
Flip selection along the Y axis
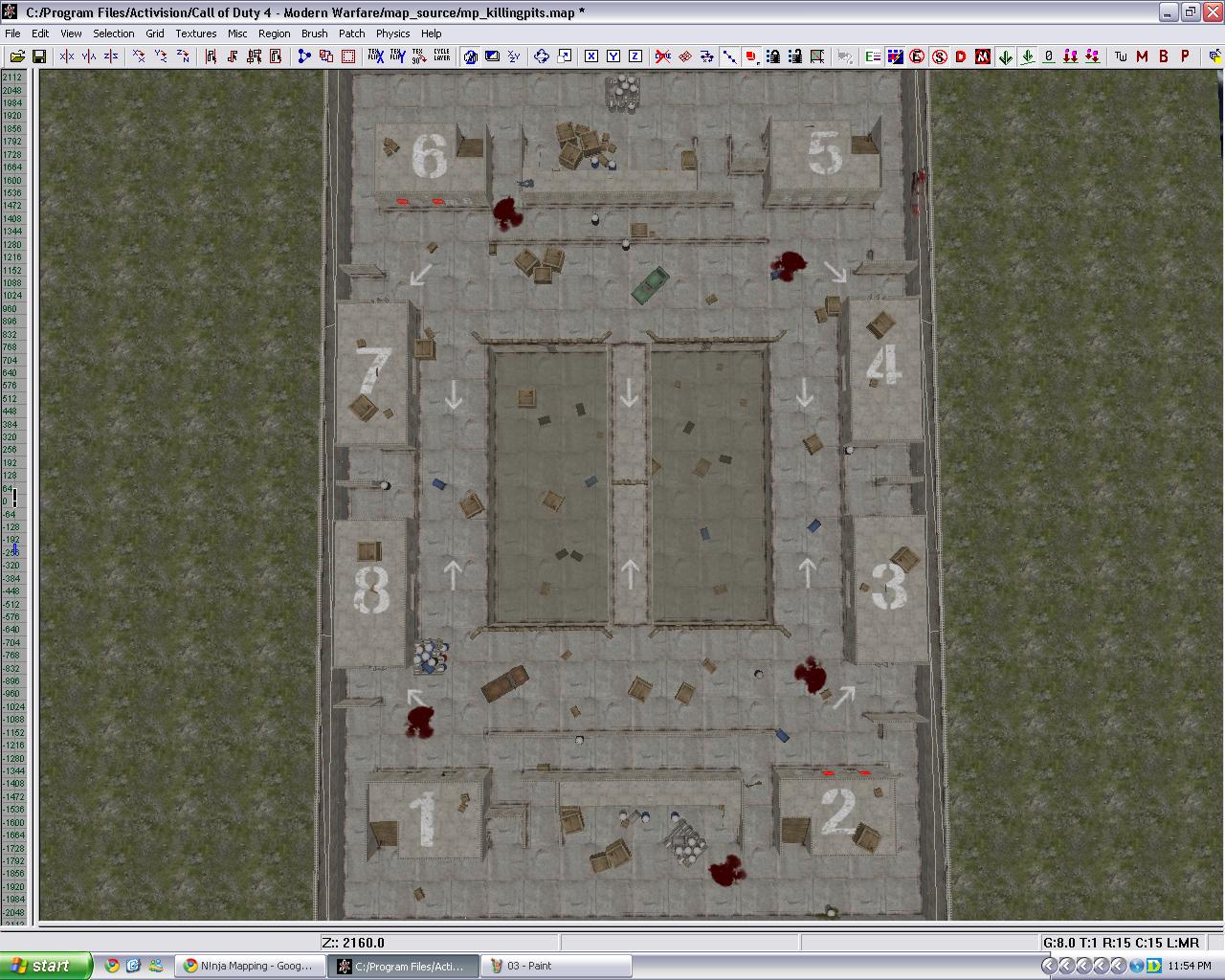89,56
